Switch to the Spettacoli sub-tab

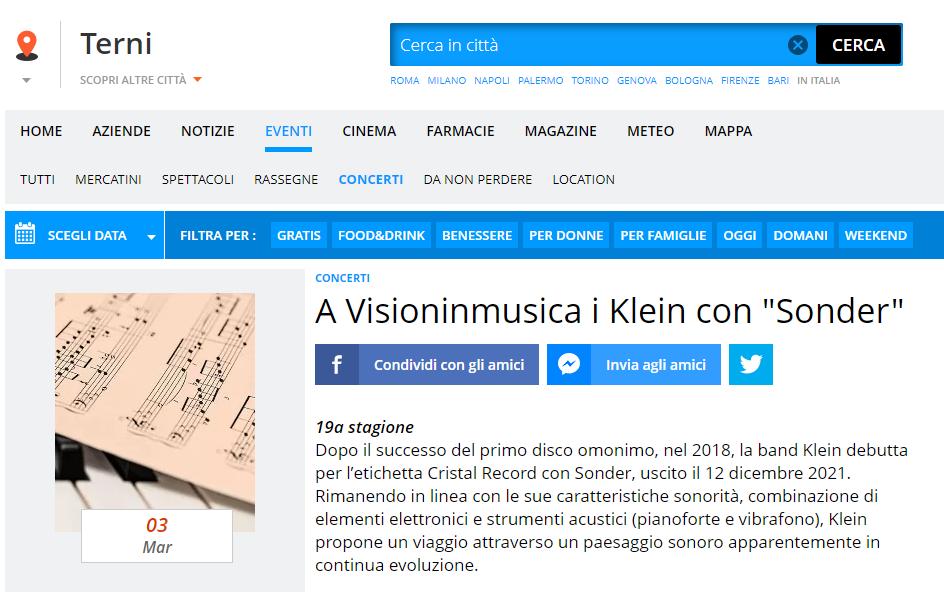tap(197, 179)
